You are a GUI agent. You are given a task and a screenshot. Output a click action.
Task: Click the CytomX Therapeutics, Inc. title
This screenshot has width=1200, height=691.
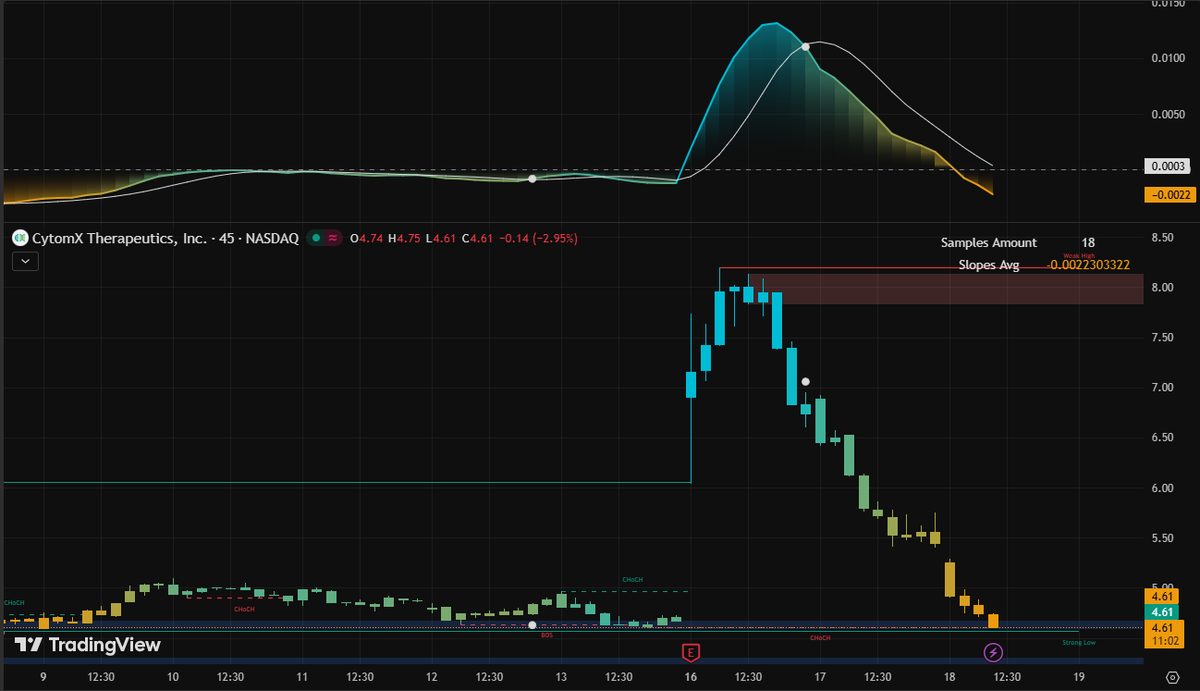pos(119,239)
